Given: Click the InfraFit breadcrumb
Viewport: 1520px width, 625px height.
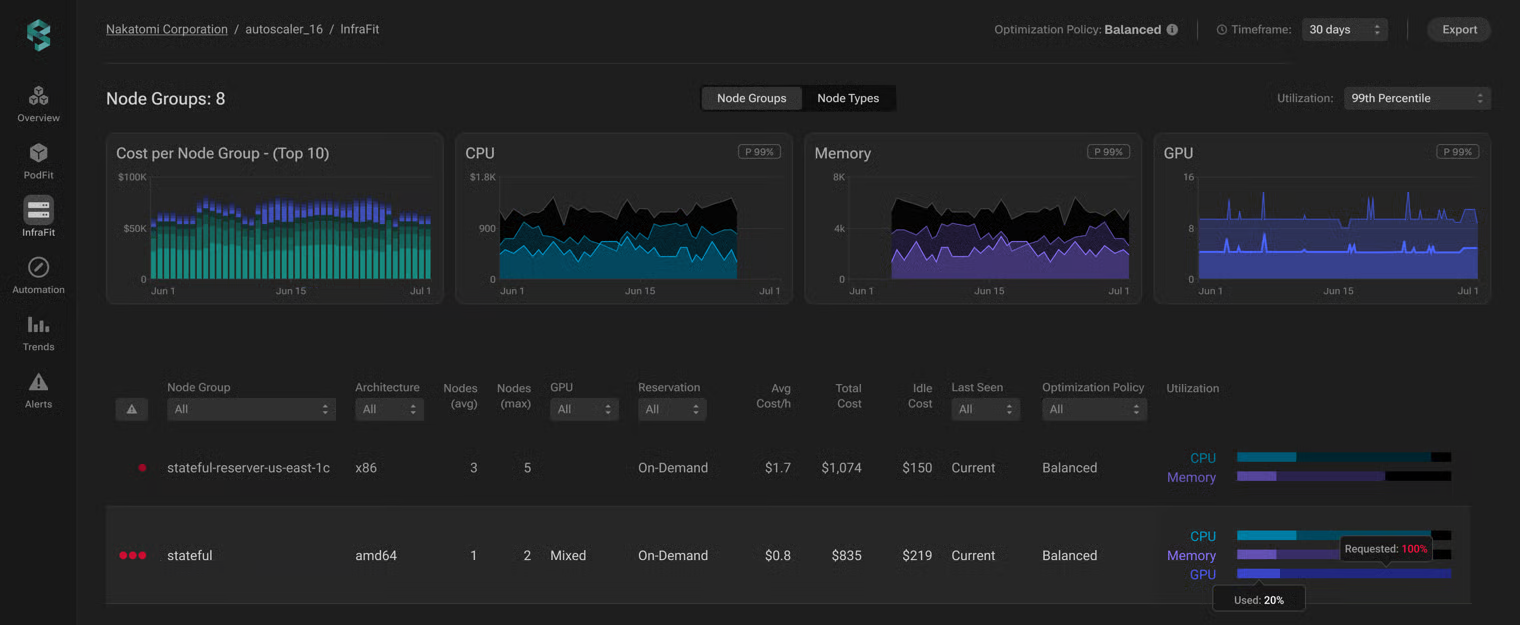Looking at the screenshot, I should coord(360,30).
